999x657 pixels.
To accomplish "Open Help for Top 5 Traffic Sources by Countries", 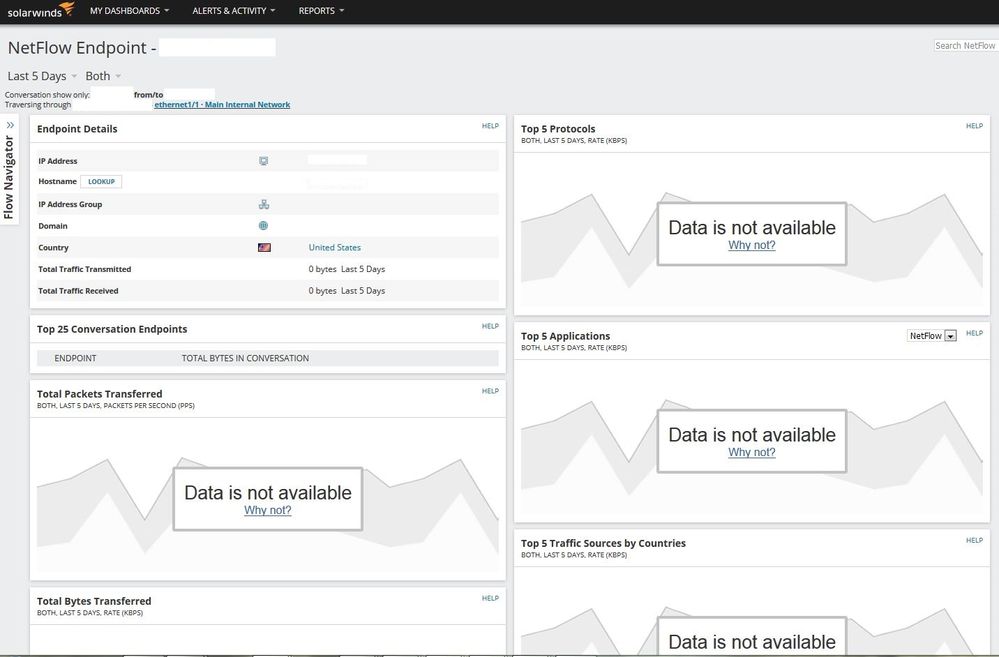I will click(x=974, y=540).
